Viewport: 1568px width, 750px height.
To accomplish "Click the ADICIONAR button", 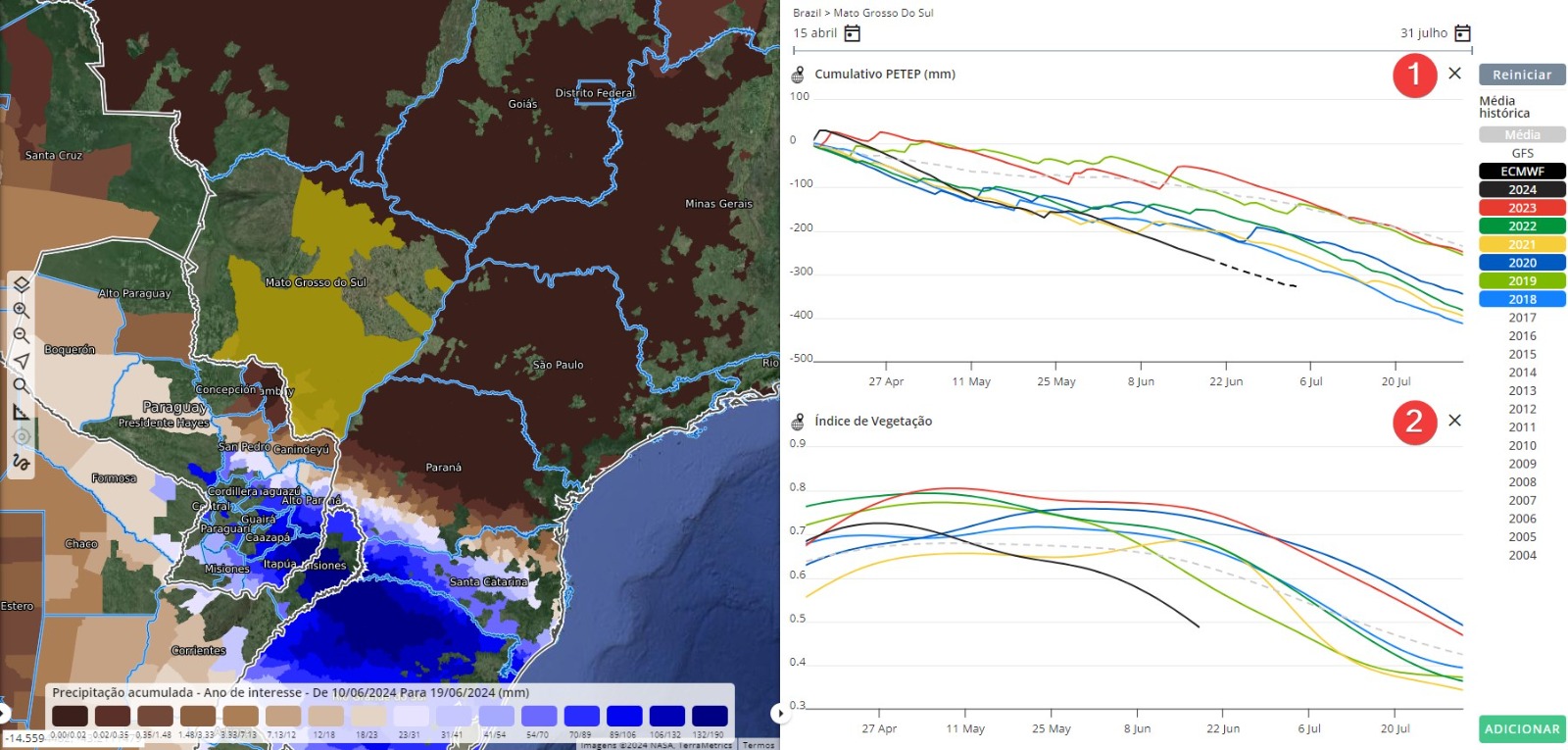I will pos(1521,728).
